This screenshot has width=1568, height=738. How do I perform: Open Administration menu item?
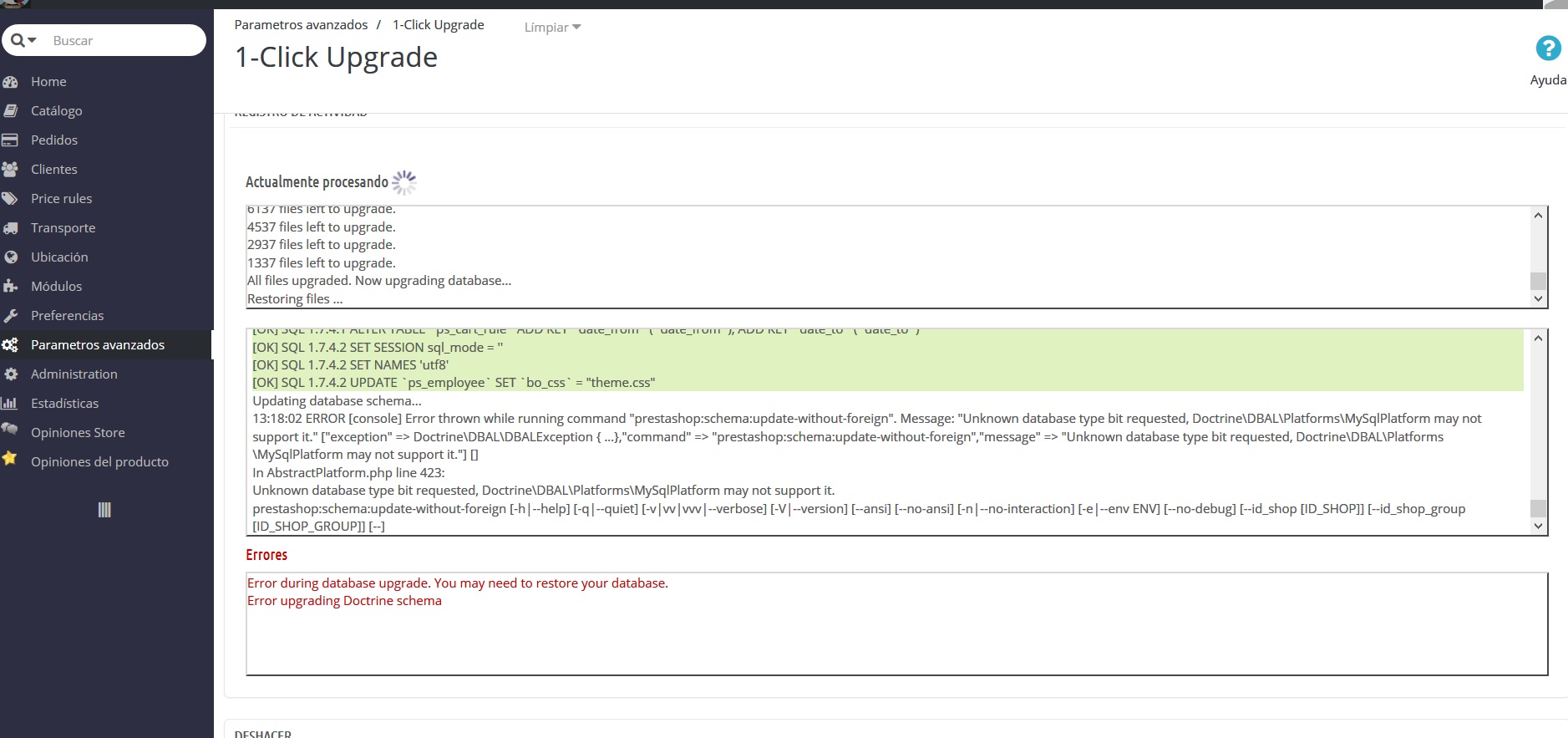[74, 374]
